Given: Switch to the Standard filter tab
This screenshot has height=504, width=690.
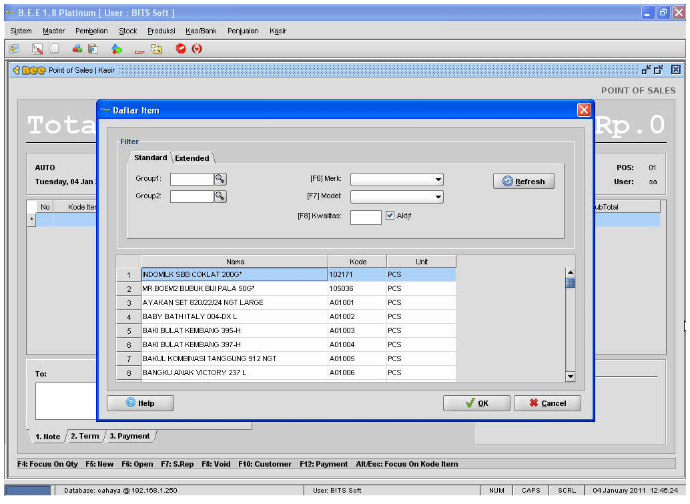Looking at the screenshot, I should click(150, 158).
